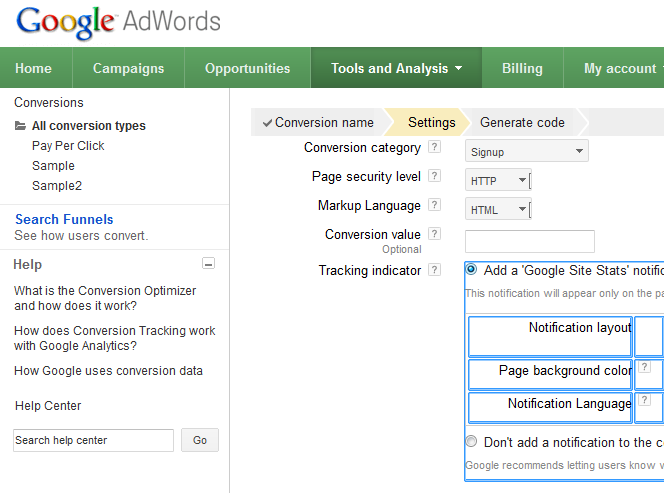Open the Conversion category Signup dropdown
This screenshot has width=664, height=493.
(527, 151)
